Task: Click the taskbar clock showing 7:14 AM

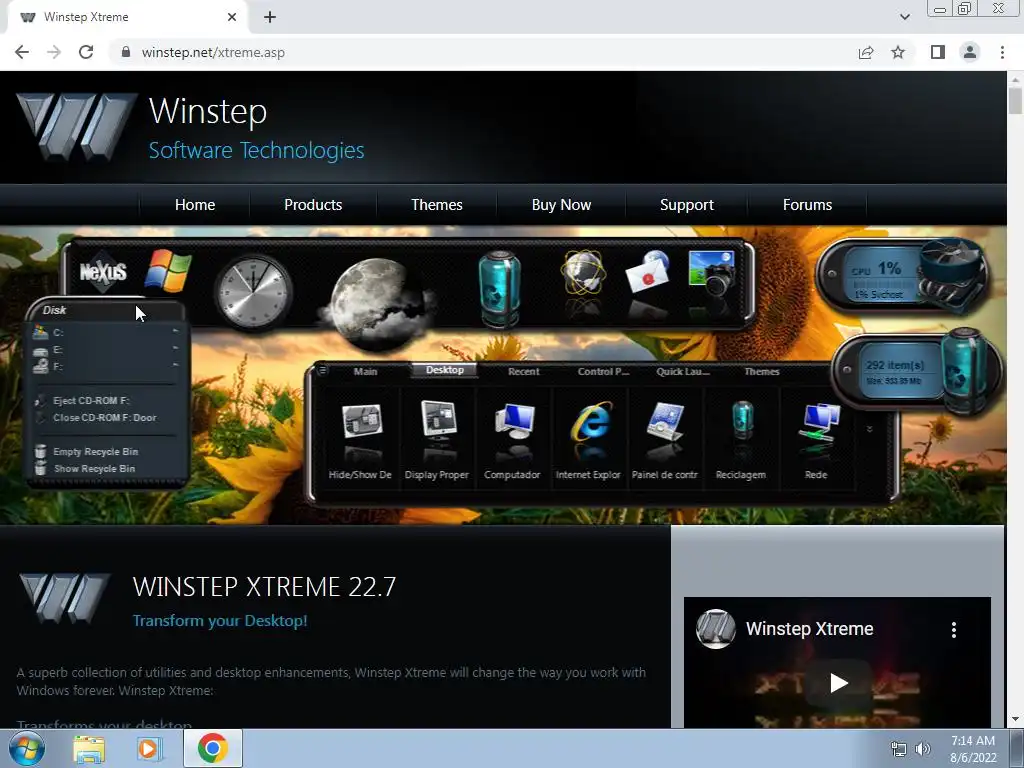Action: 972,749
